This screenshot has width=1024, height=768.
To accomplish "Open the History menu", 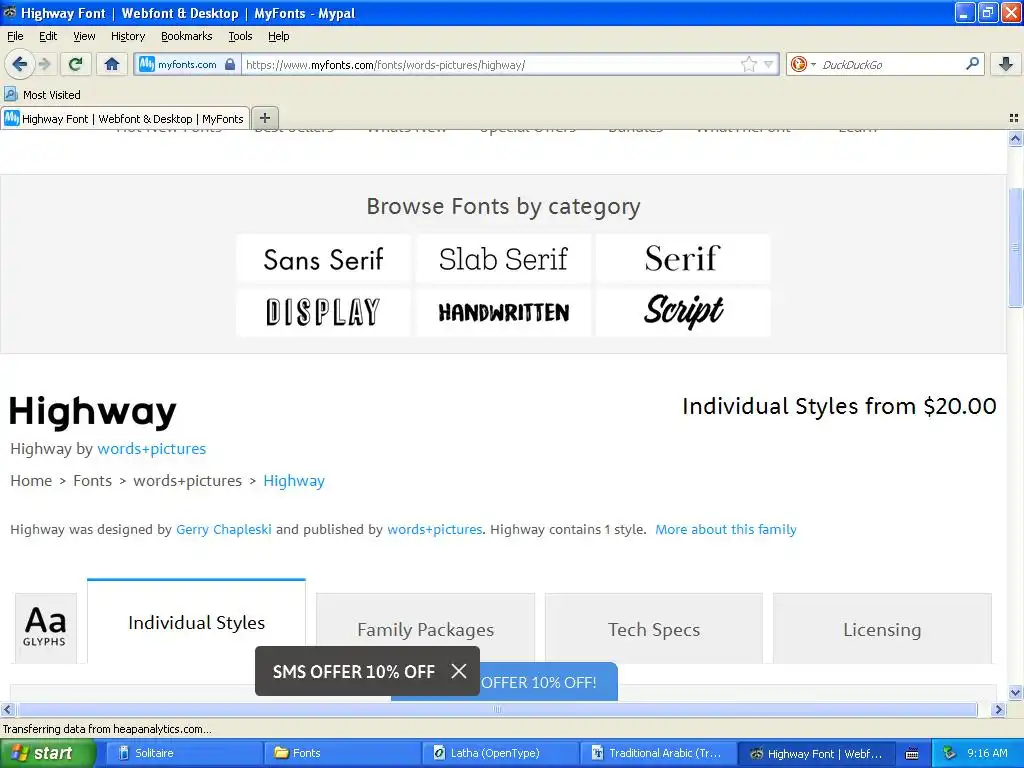I will 127,36.
